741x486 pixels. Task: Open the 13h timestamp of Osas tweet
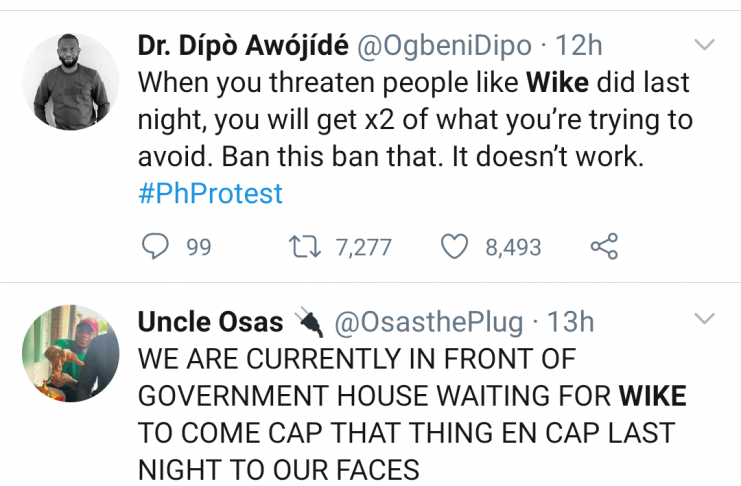571,322
